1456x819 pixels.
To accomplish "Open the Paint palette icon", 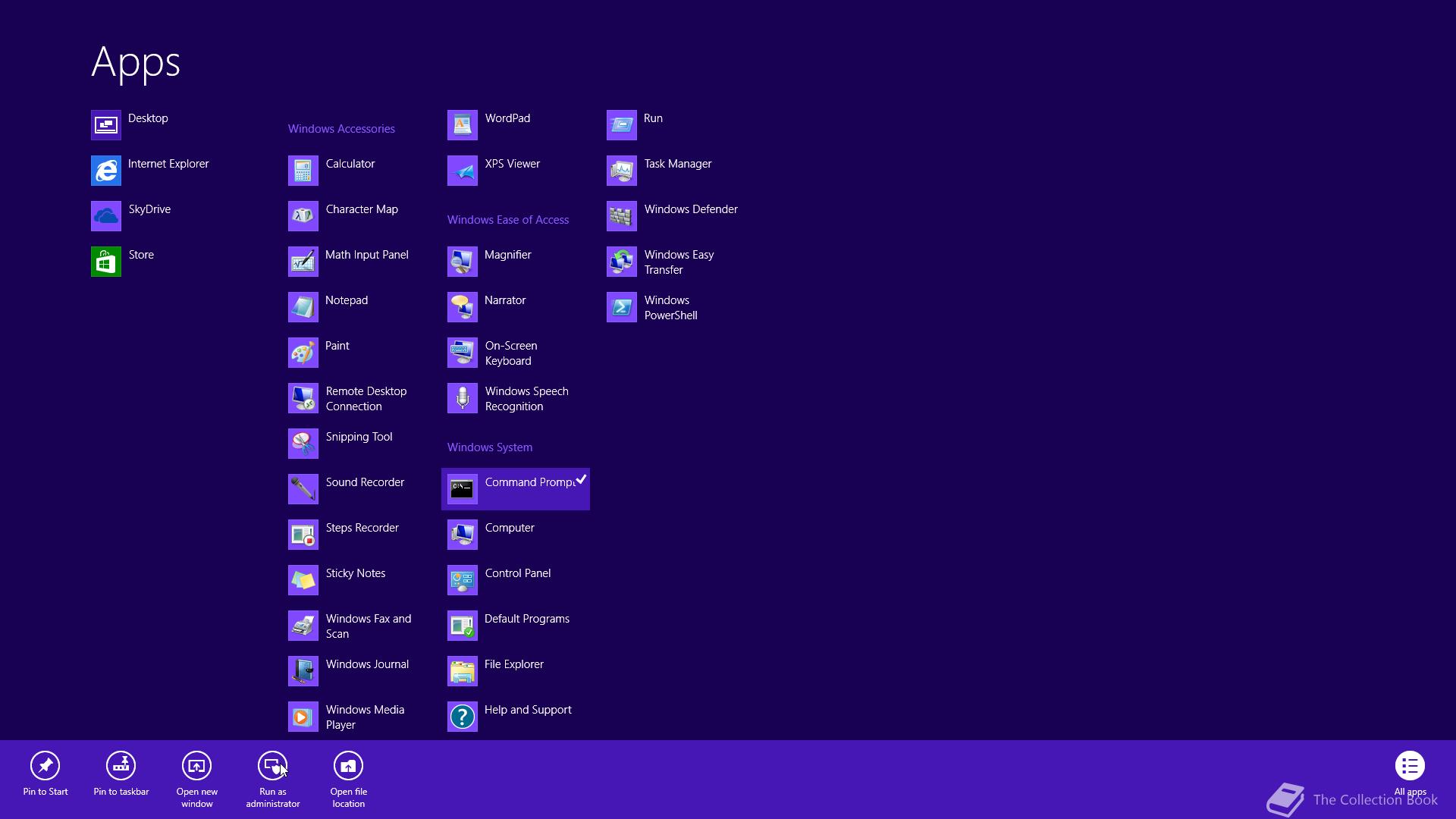I will click(x=303, y=353).
